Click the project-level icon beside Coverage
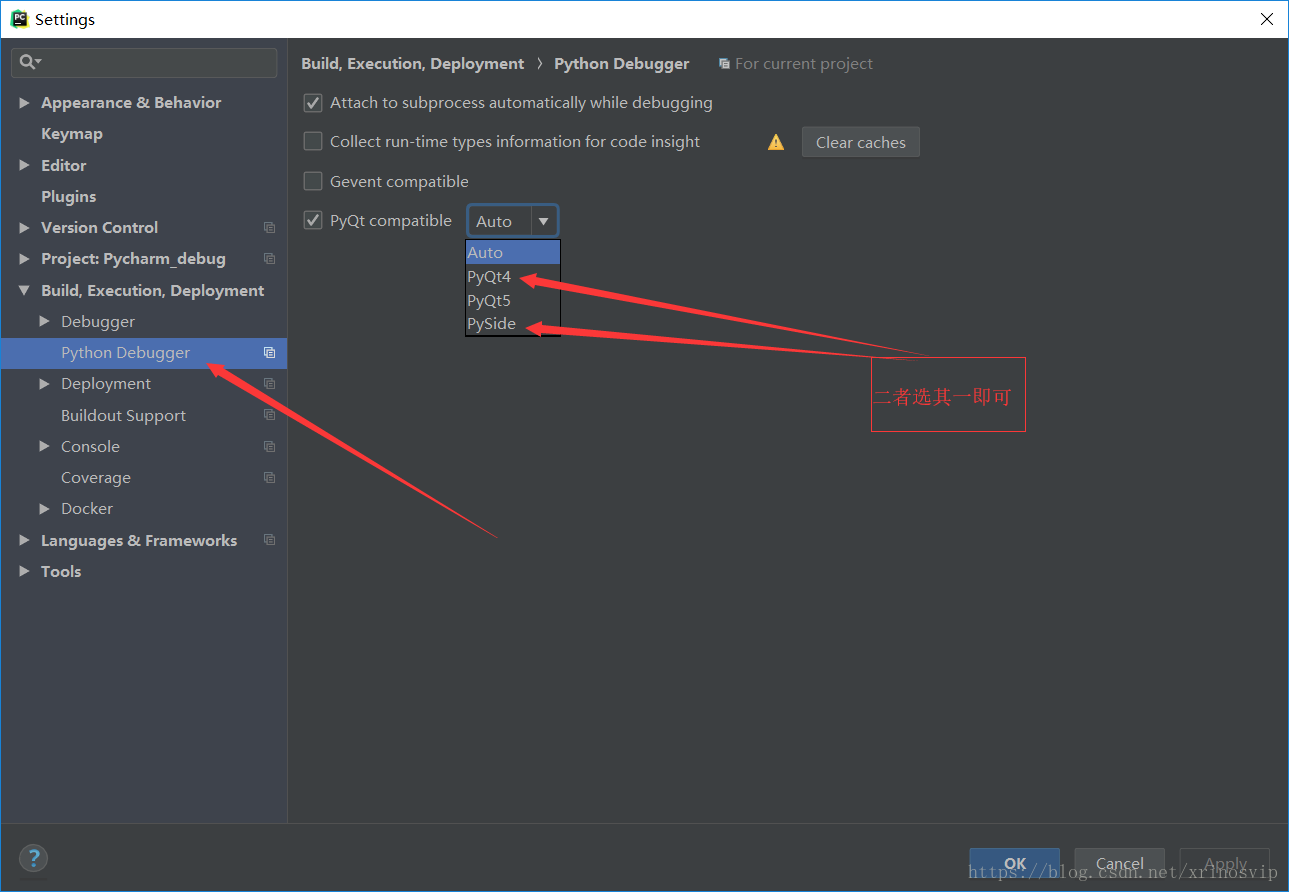This screenshot has height=892, width=1289. pyautogui.click(x=269, y=478)
